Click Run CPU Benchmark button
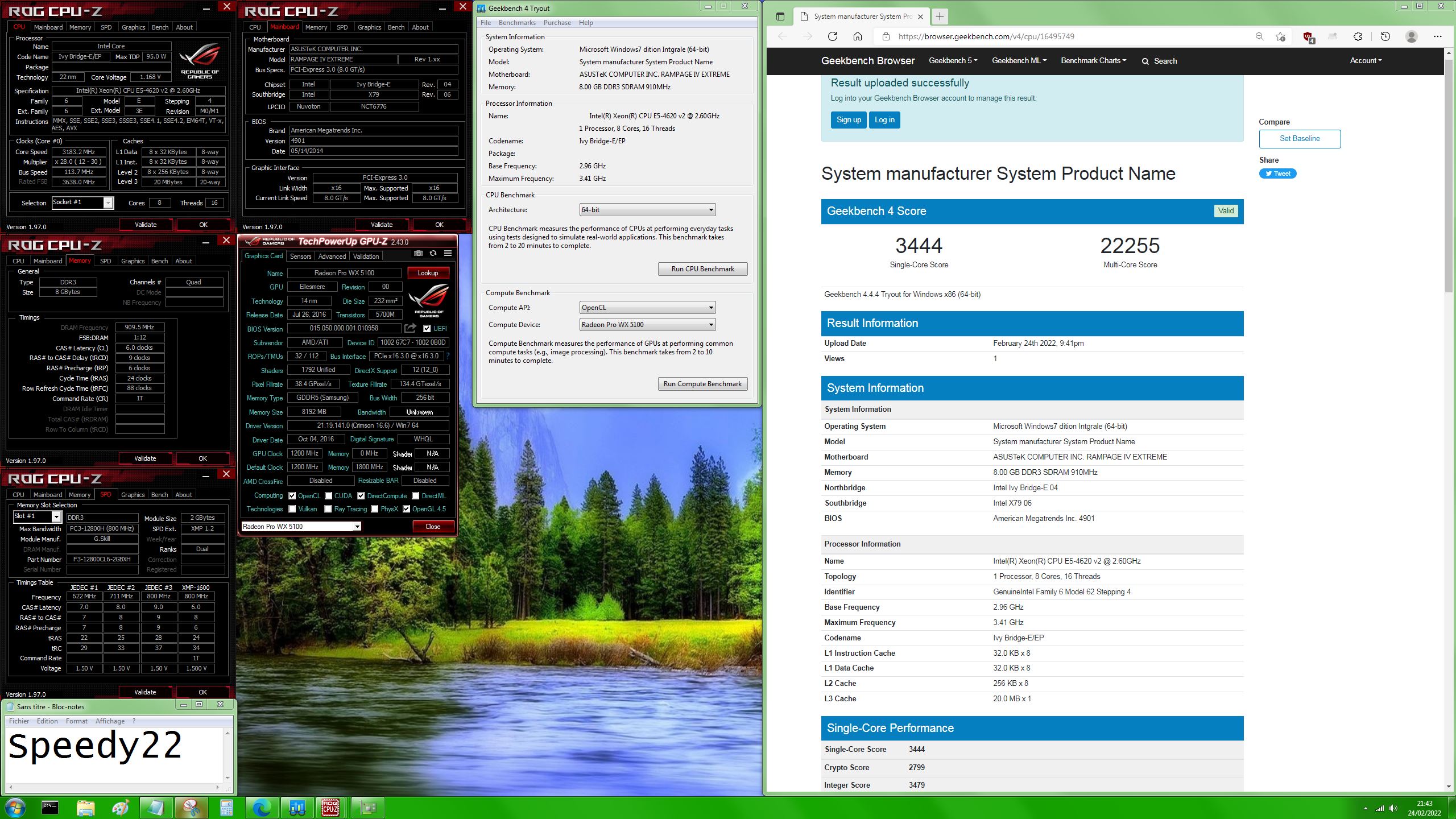 (x=702, y=269)
